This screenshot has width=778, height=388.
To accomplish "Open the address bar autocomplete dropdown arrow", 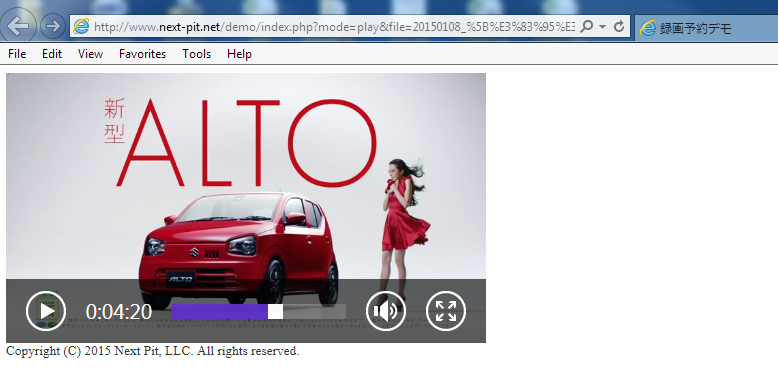I will [602, 27].
